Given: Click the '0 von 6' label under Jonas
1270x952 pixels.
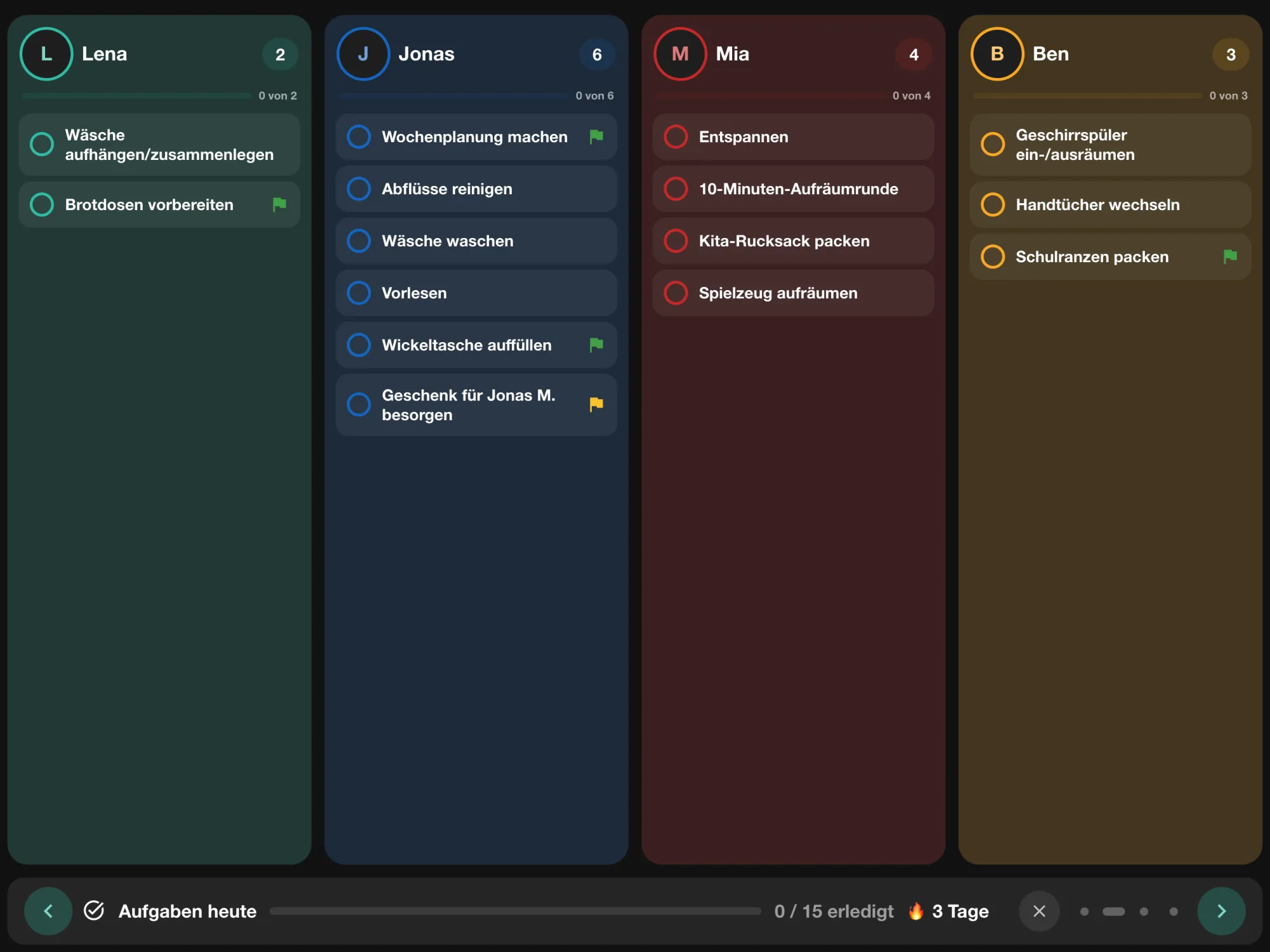Looking at the screenshot, I should click(x=594, y=96).
